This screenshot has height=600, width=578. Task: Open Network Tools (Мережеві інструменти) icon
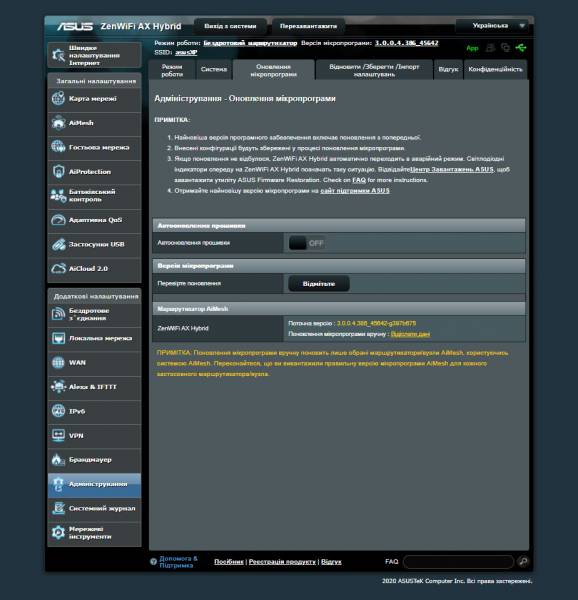pos(58,533)
